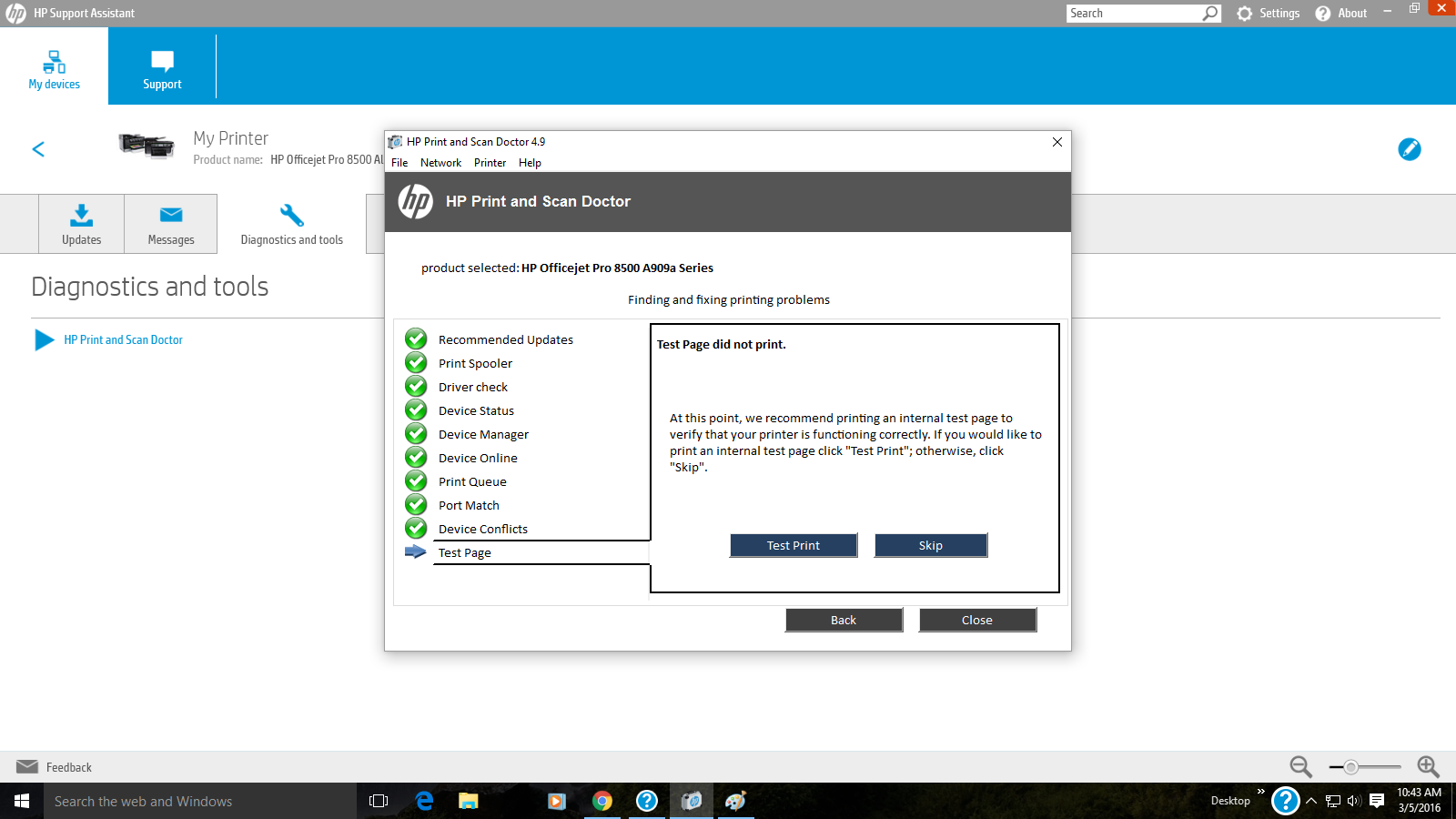
Task: Select the Device Online step
Action: coord(478,458)
